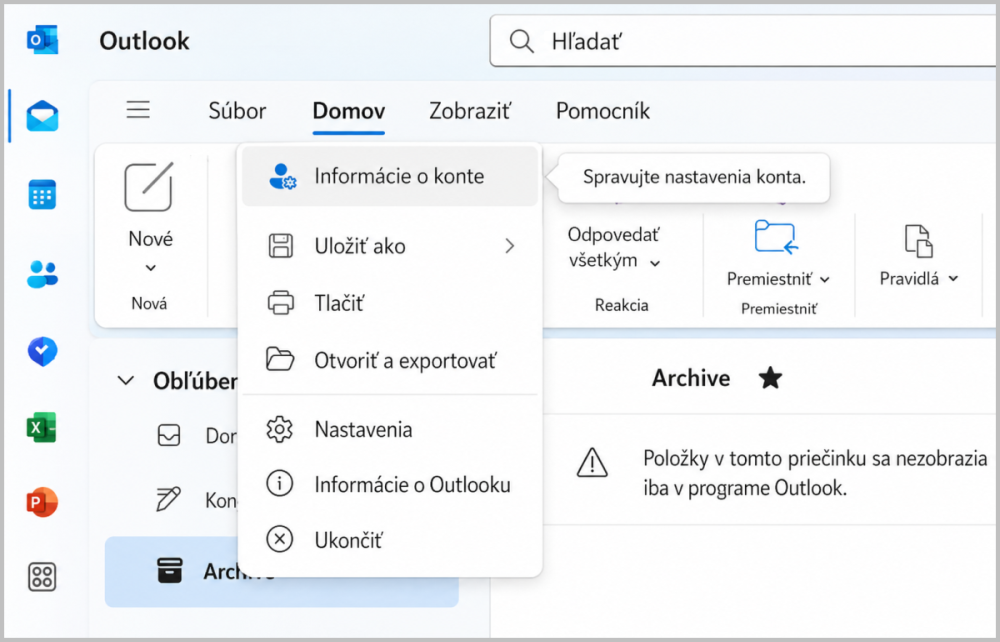1000x642 pixels.
Task: Select the Archive folder in sidebar
Action: [x=281, y=571]
